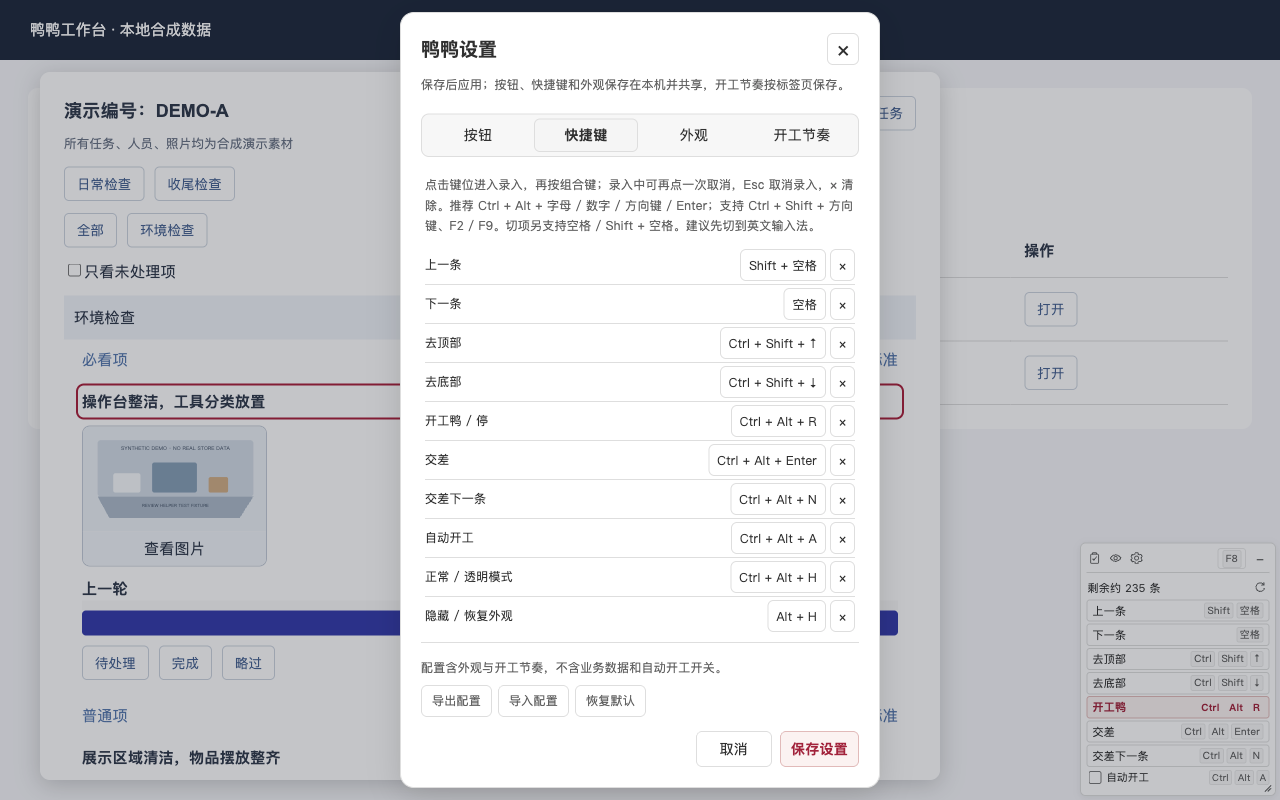Mark the item as 完成
The width and height of the screenshot is (1280, 800).
tap(185, 663)
